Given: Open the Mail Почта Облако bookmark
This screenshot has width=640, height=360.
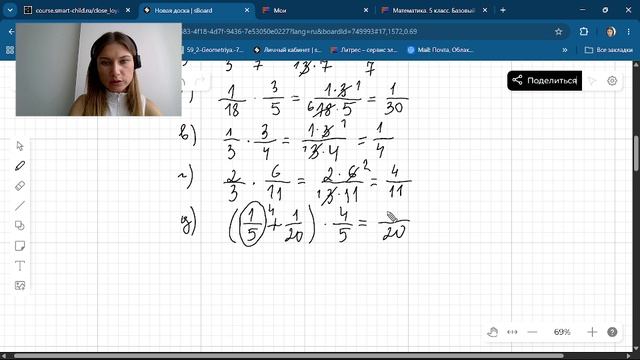Looking at the screenshot, I should [440, 50].
